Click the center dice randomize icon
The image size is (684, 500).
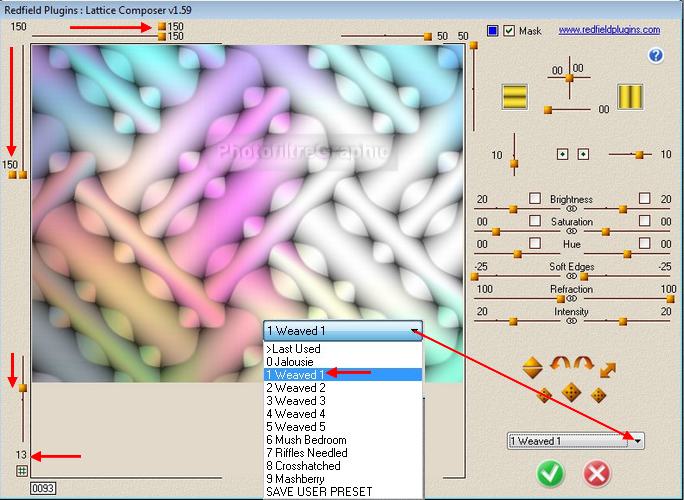(x=571, y=393)
